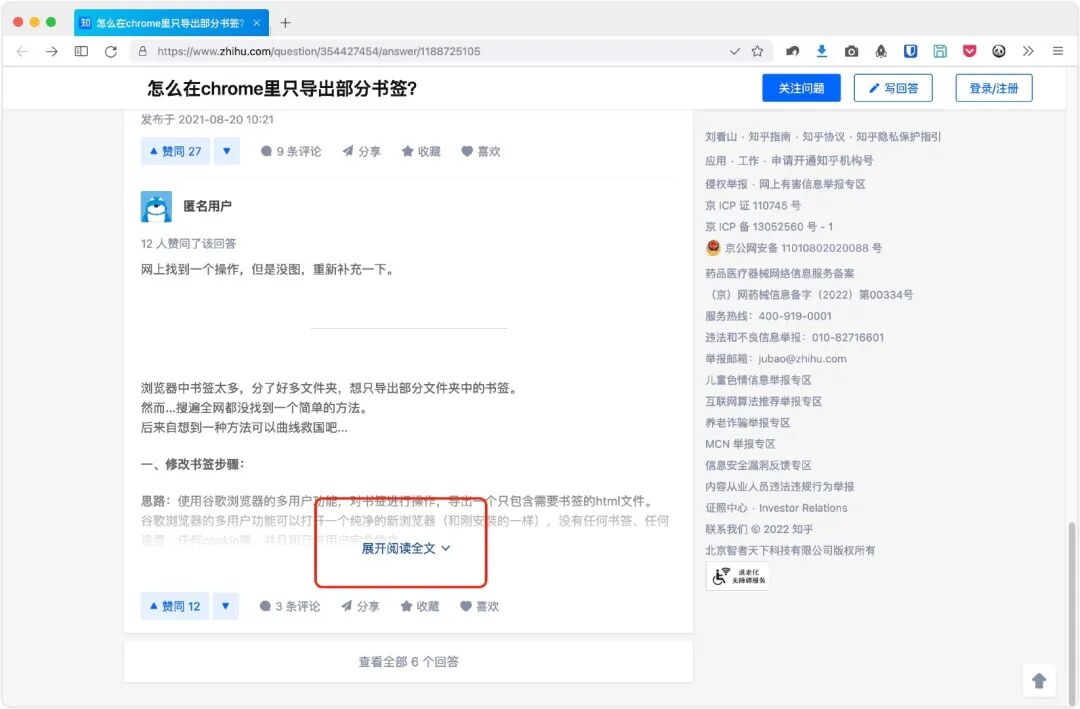Click the 匿名用户 name
The width and height of the screenshot is (1080, 709).
[x=207, y=206]
